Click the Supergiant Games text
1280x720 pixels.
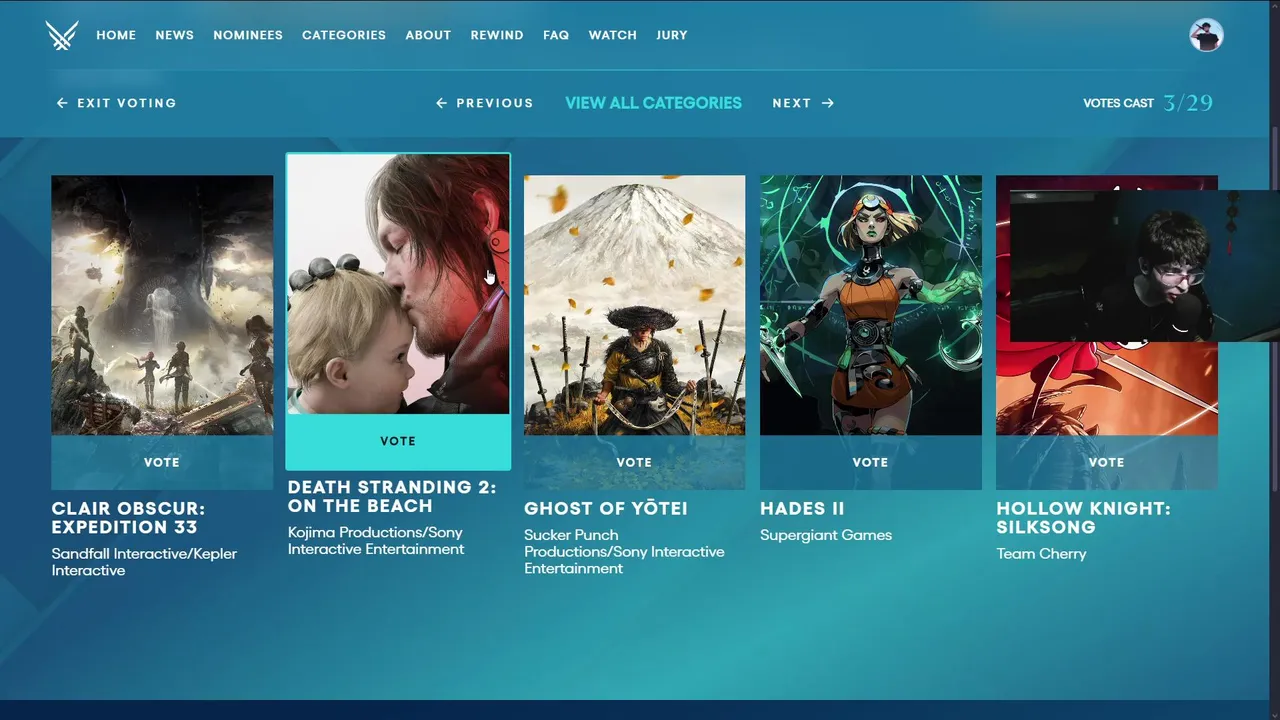coord(826,535)
